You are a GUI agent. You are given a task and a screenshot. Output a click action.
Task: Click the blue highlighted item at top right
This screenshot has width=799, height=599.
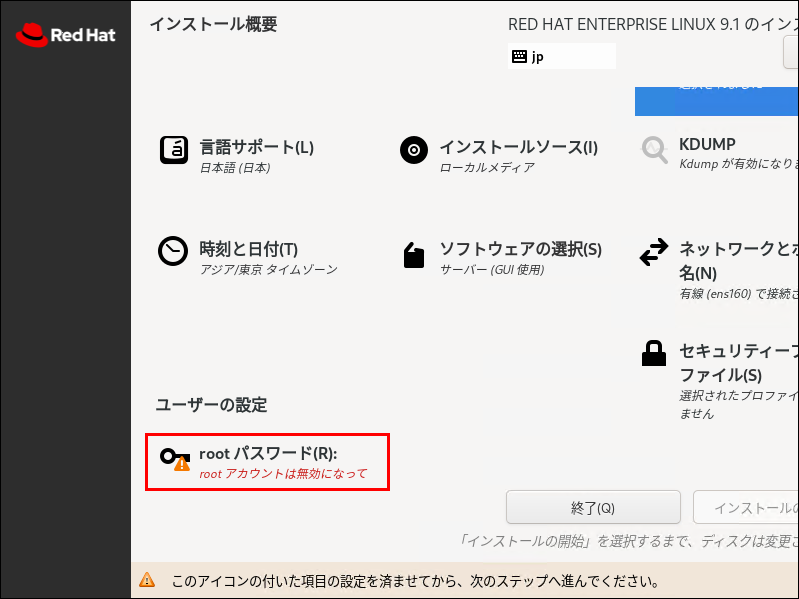716,101
